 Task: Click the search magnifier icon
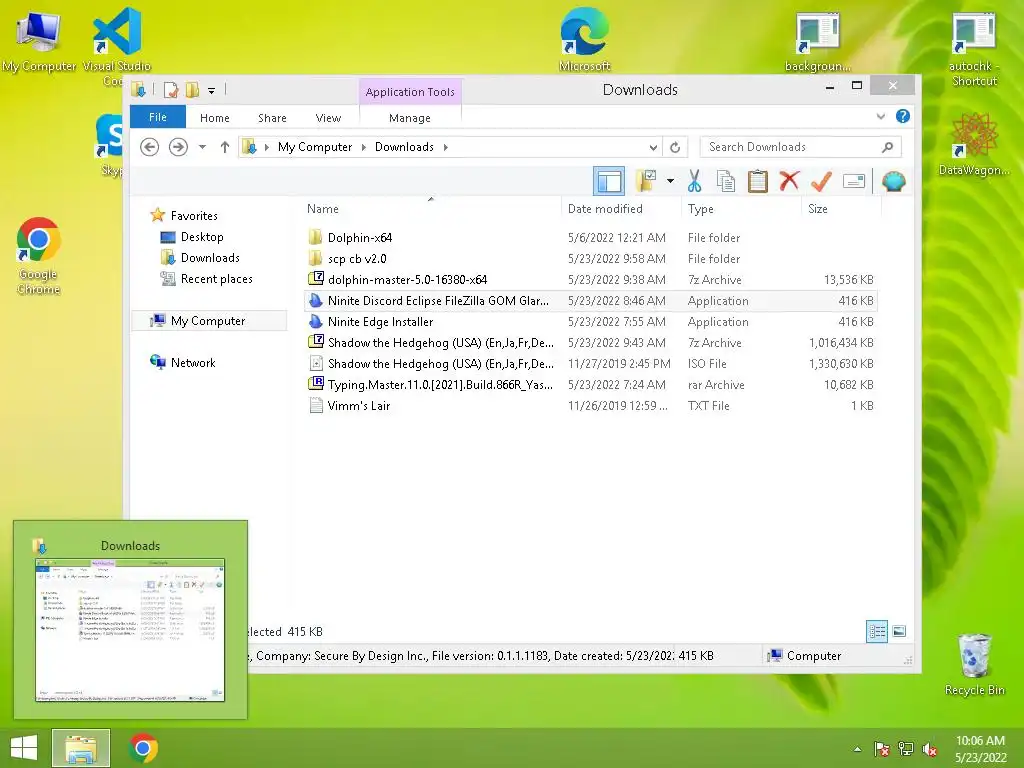887,147
